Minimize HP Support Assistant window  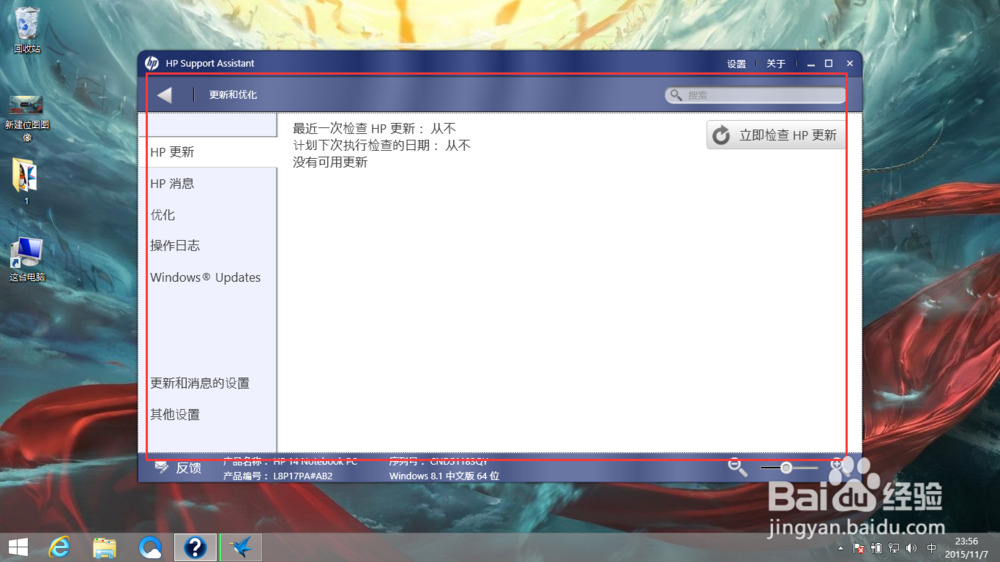(811, 64)
